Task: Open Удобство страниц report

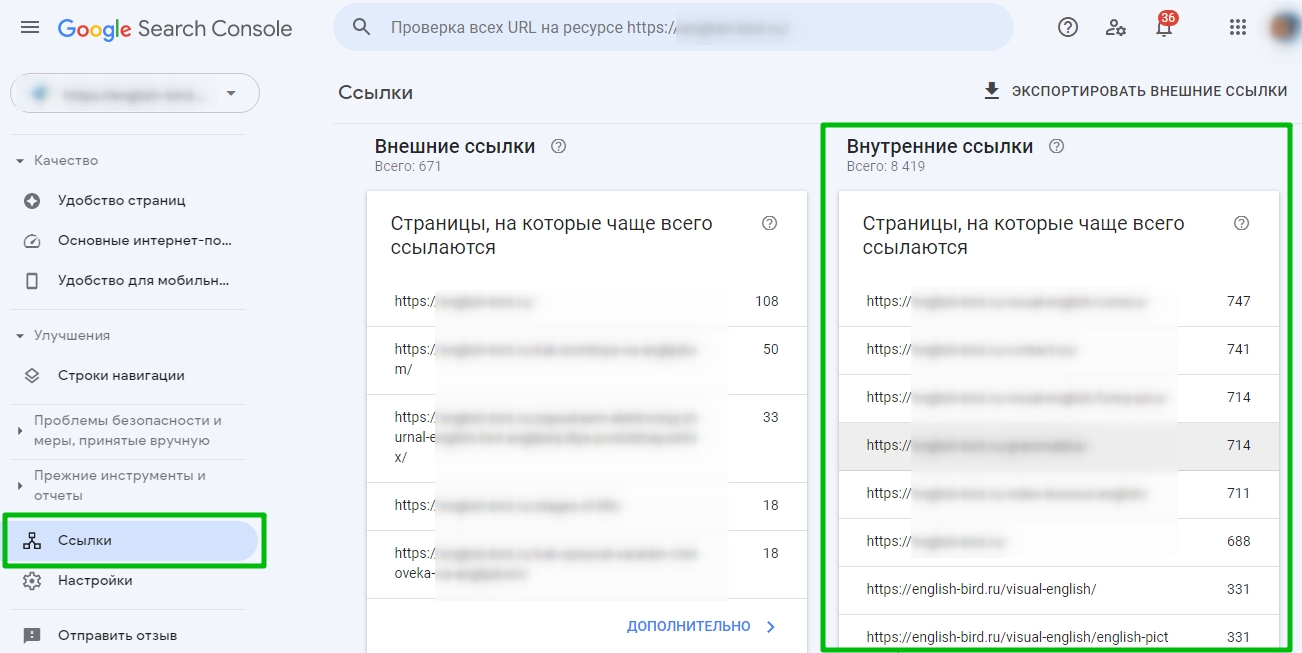Action: [x=122, y=200]
